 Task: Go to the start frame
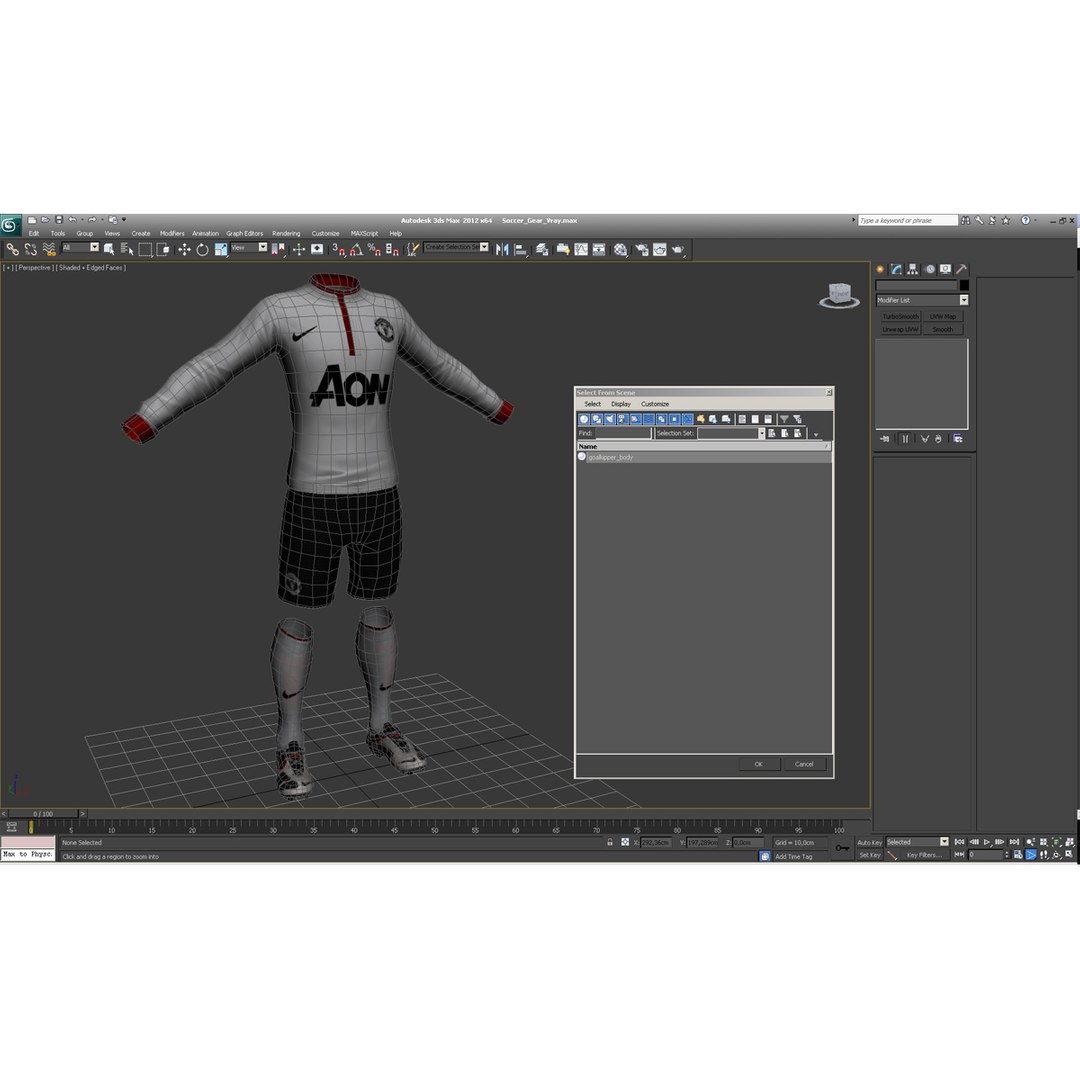959,842
